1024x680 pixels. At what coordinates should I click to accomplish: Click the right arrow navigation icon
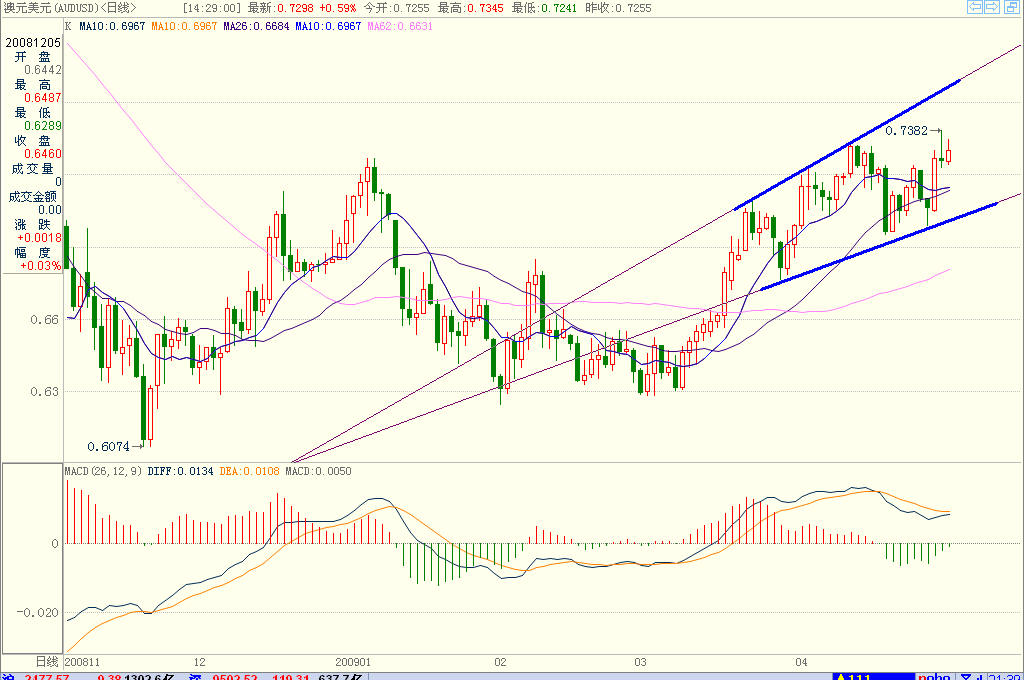click(x=992, y=7)
